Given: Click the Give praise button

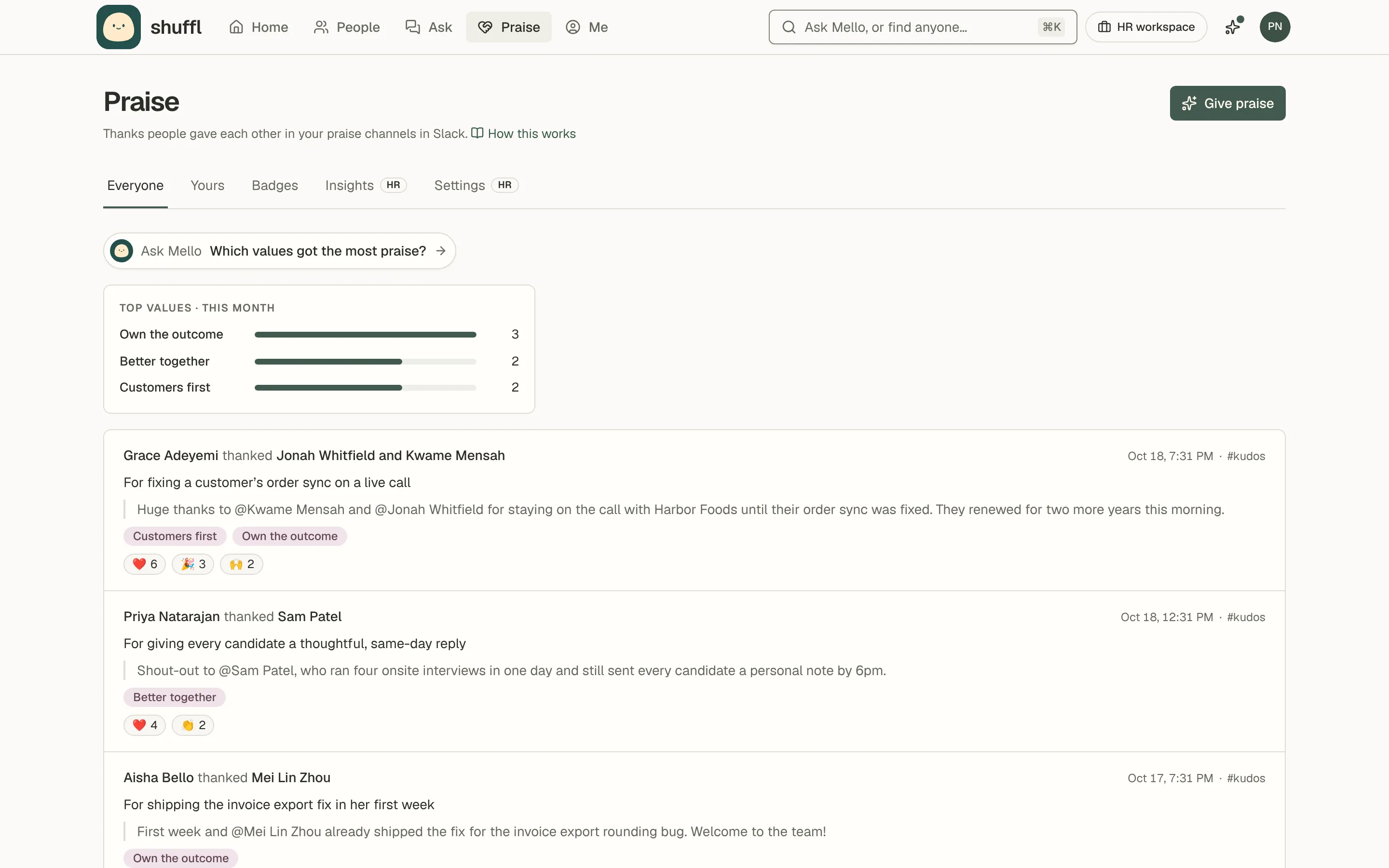Looking at the screenshot, I should pos(1228,103).
